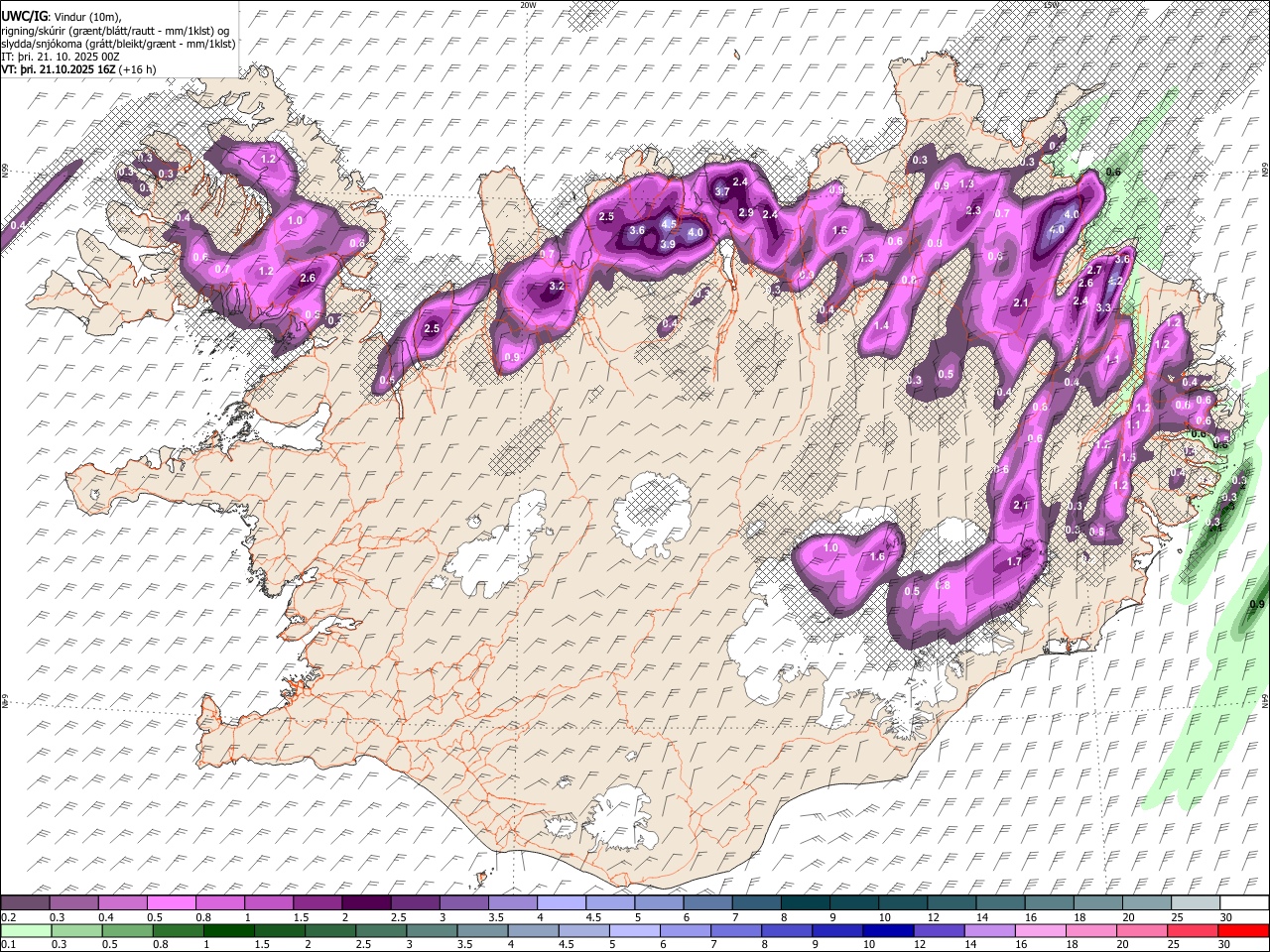Click the top legend lavender swatch between 4 and 4.5

click(561, 903)
